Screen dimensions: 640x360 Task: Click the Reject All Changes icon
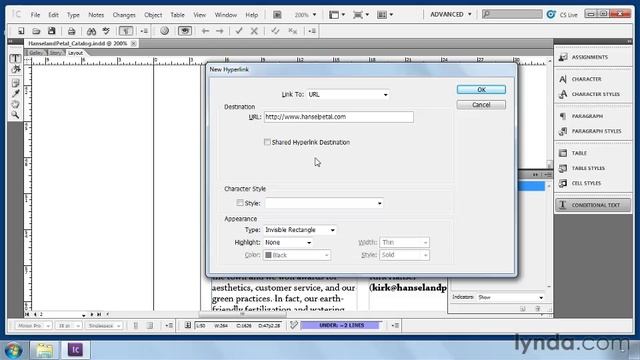(293, 31)
